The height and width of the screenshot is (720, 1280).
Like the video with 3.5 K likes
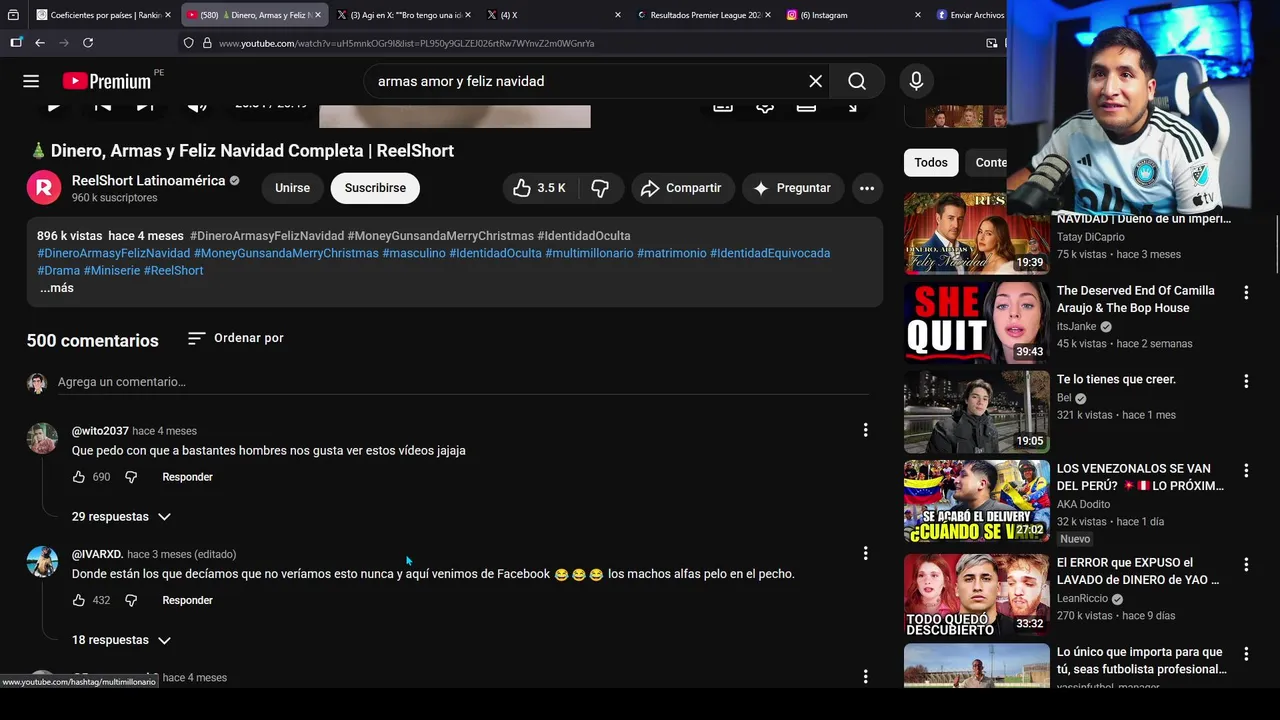tap(540, 188)
